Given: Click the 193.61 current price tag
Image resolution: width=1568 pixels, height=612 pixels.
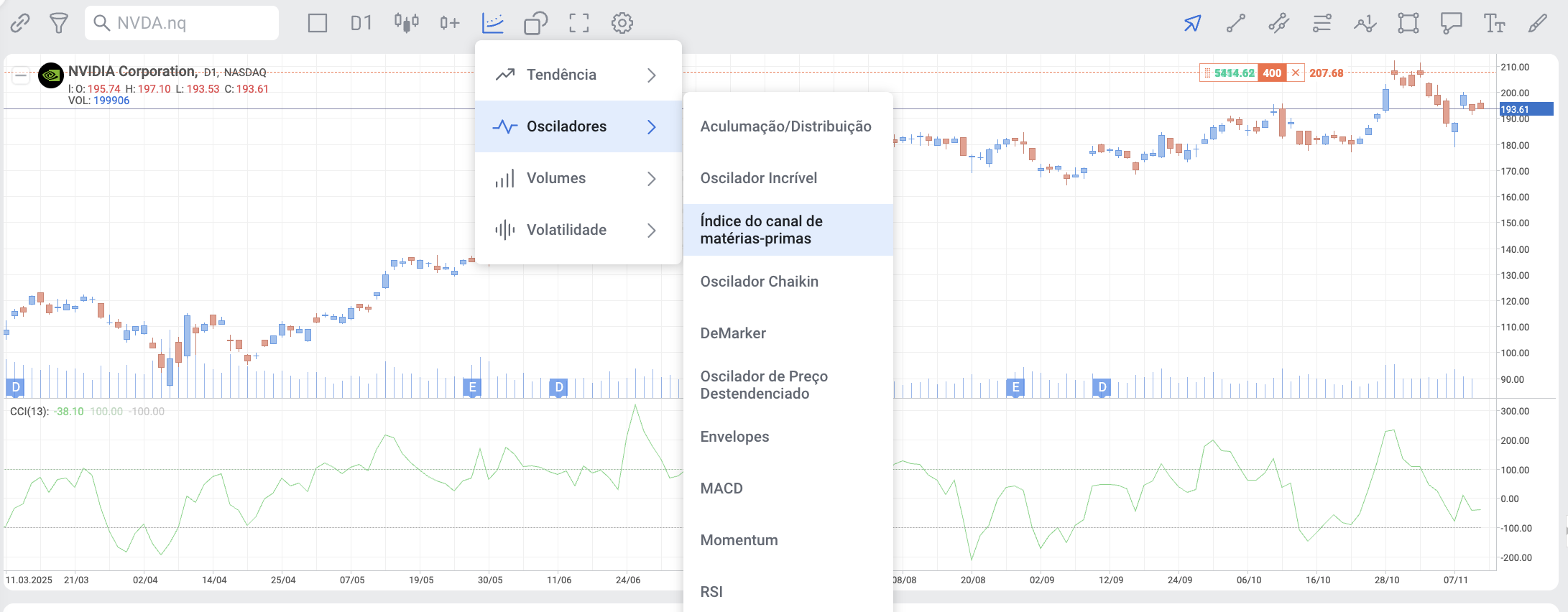Looking at the screenshot, I should pos(1526,109).
